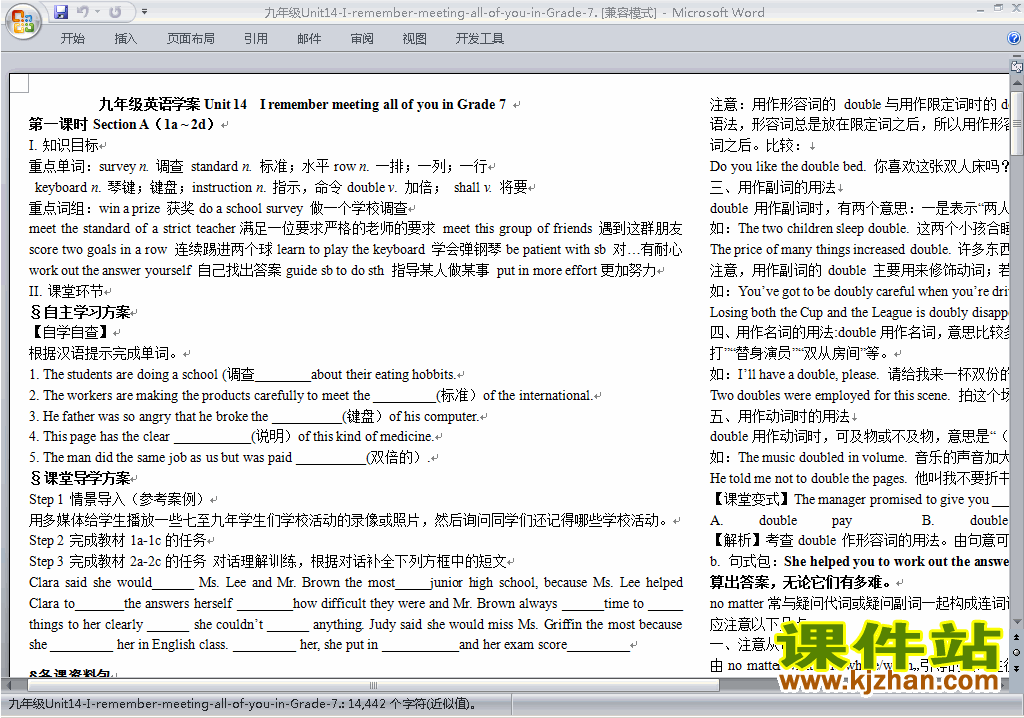Click the line 根据汉语提示完成单词
The image size is (1024, 718).
pos(103,353)
